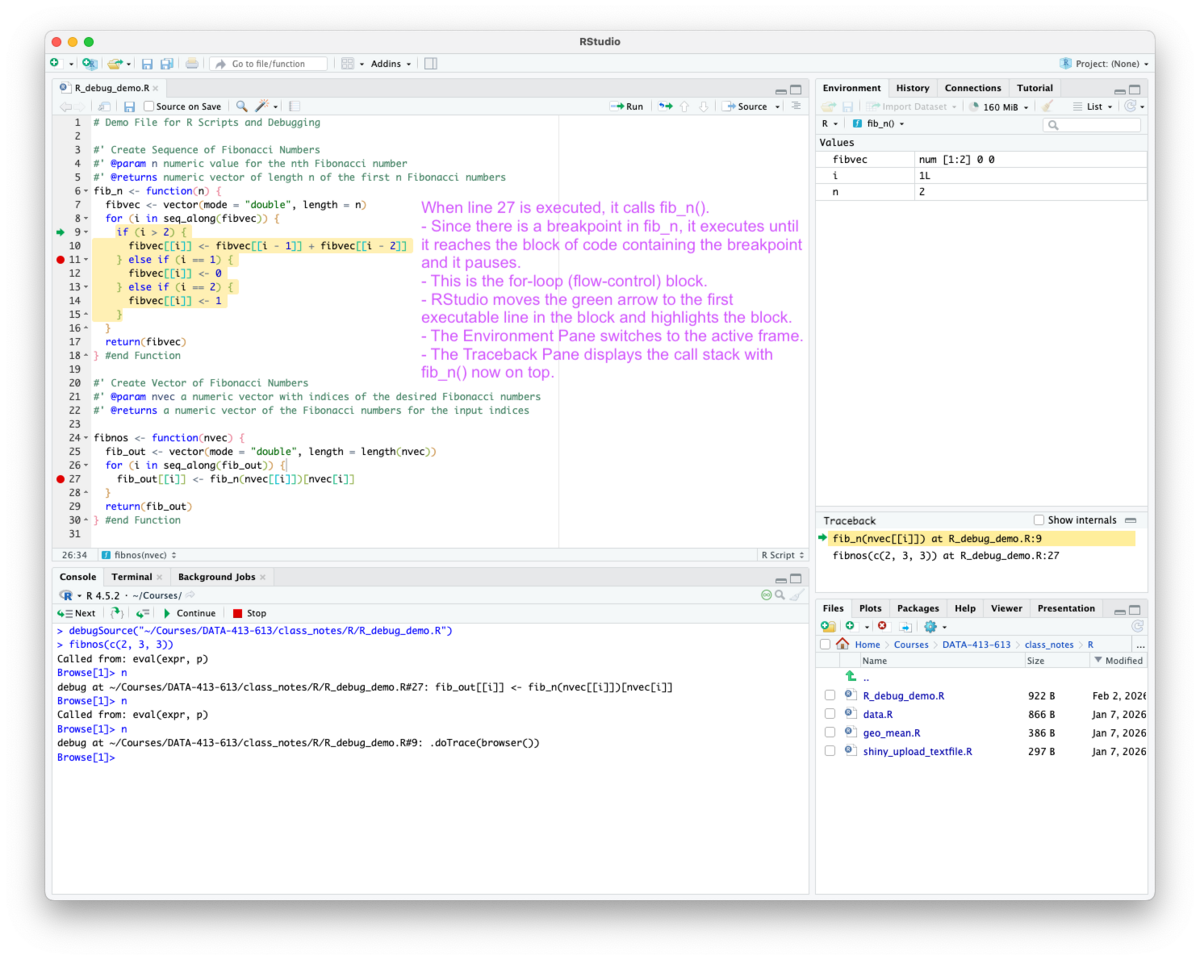Open the geo_mean.R file link

click(891, 732)
